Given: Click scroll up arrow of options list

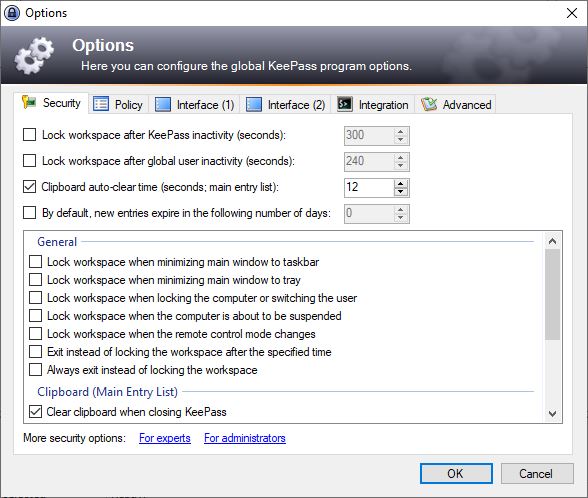Looking at the screenshot, I should pyautogui.click(x=552, y=241).
